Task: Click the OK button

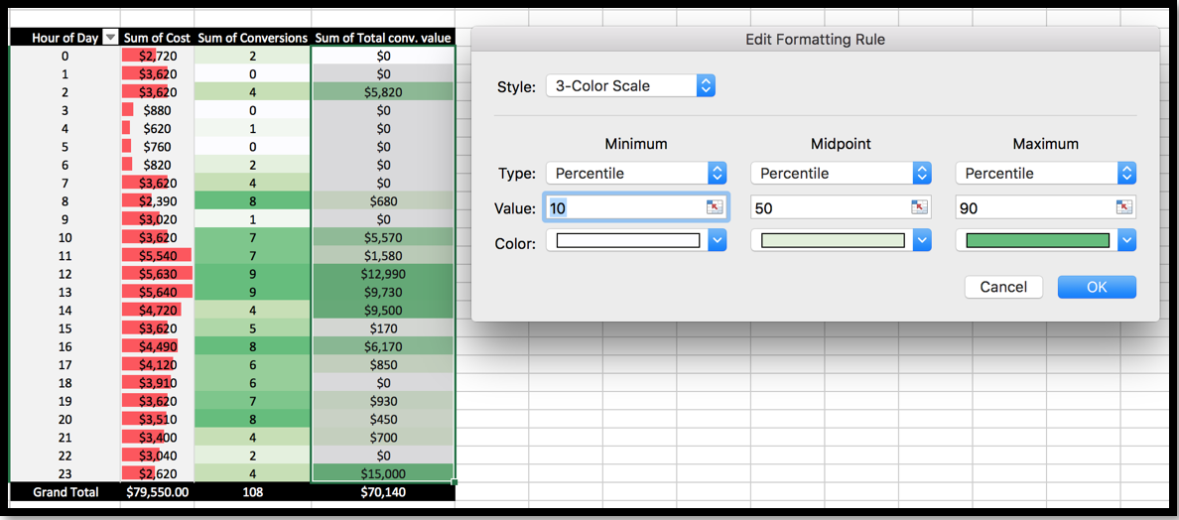Action: (x=1096, y=287)
